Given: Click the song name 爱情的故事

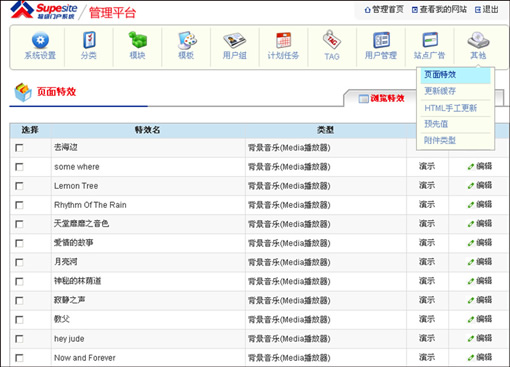Looking at the screenshot, I should tap(73, 243).
